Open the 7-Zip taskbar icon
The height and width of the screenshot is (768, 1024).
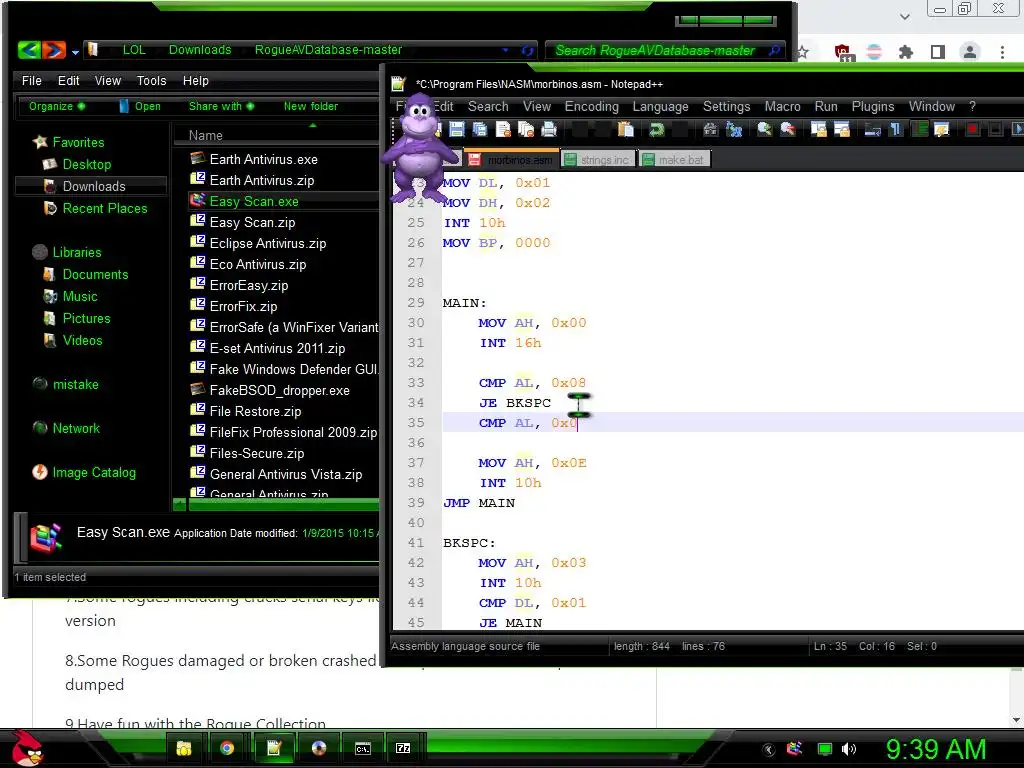403,748
